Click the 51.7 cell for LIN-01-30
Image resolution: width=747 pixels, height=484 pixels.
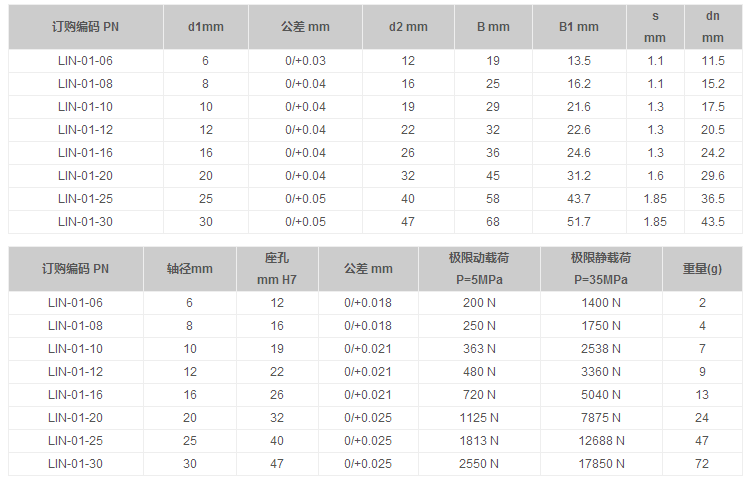click(579, 222)
